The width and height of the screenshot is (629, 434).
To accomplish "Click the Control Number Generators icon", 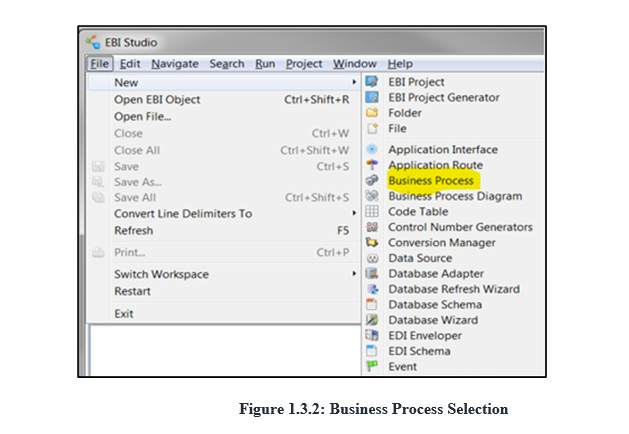I will click(372, 227).
